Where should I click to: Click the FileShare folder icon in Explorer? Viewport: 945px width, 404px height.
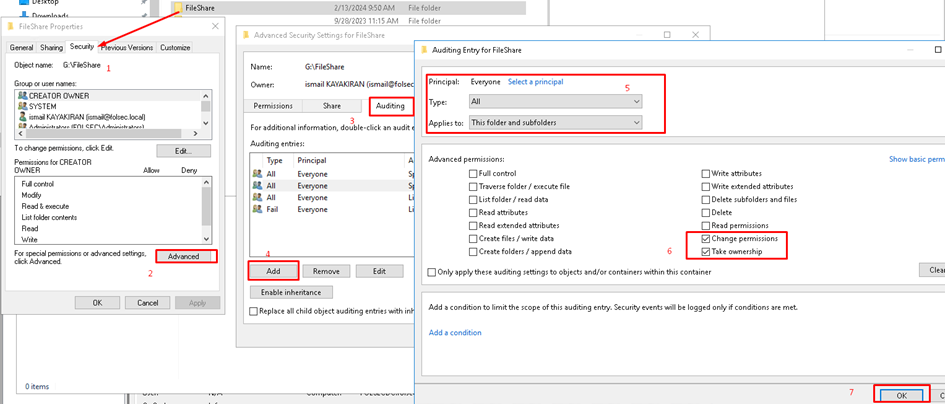coord(178,7)
